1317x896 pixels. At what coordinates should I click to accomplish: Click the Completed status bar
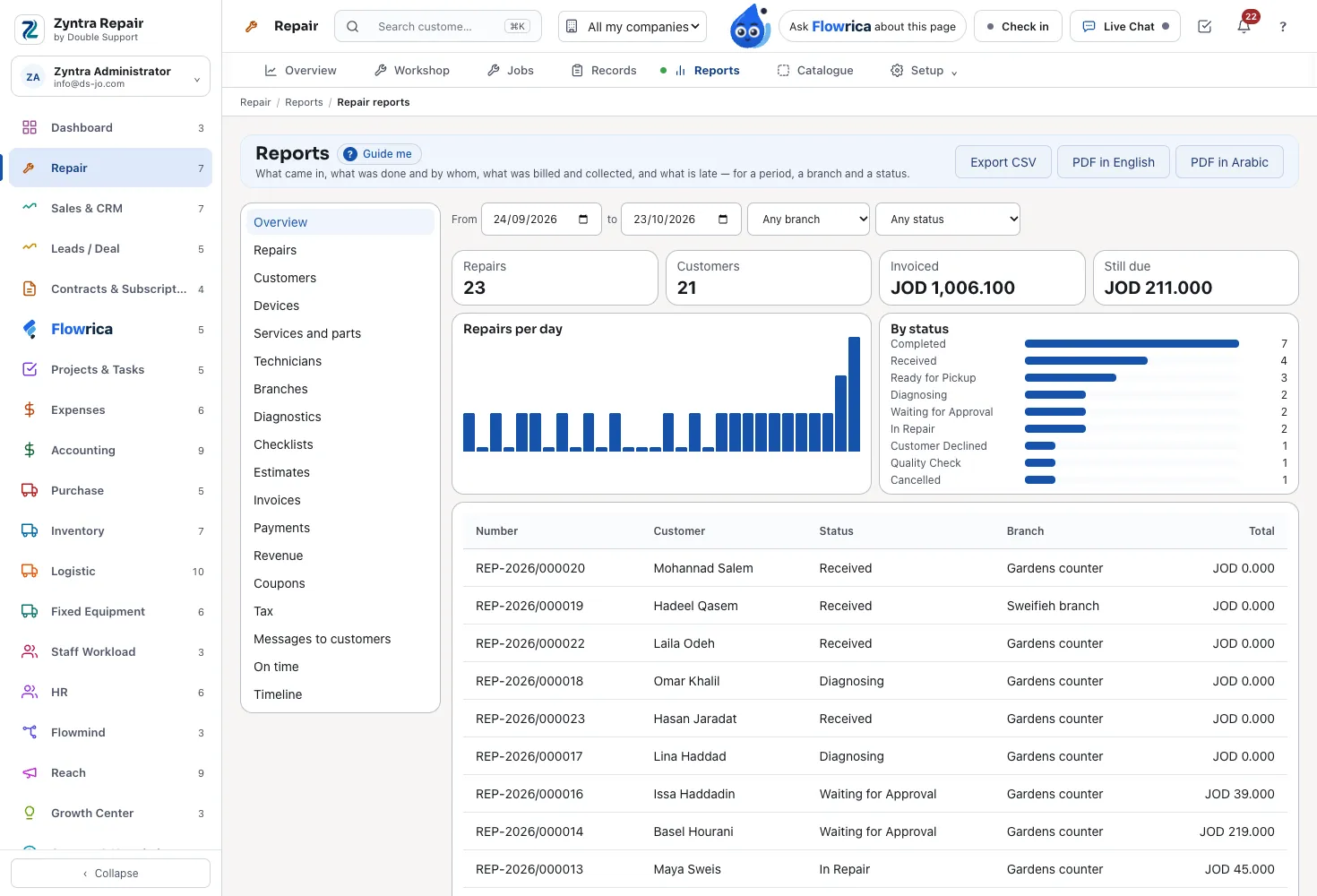pos(1132,344)
